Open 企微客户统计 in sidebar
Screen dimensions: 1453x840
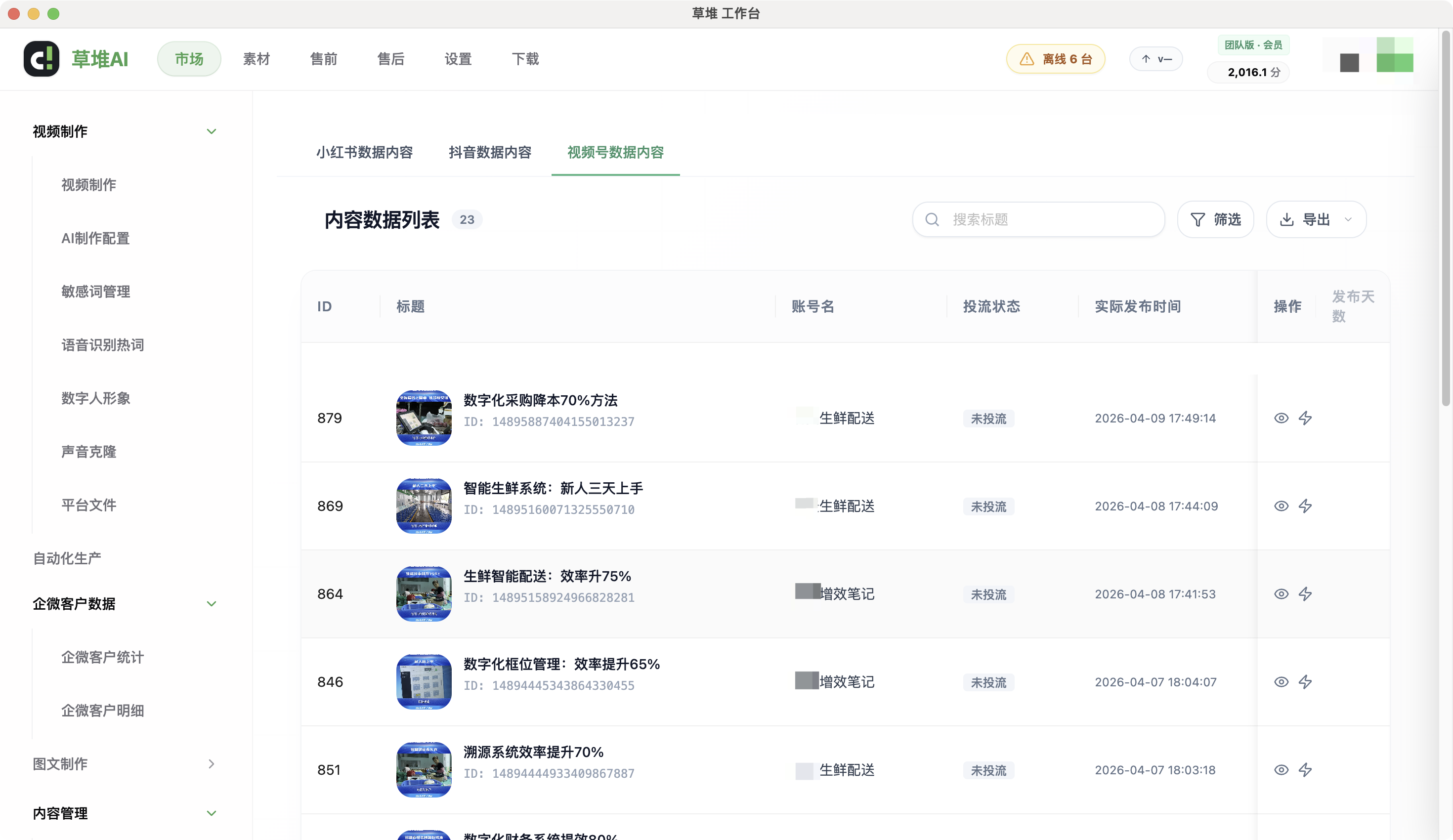[103, 657]
